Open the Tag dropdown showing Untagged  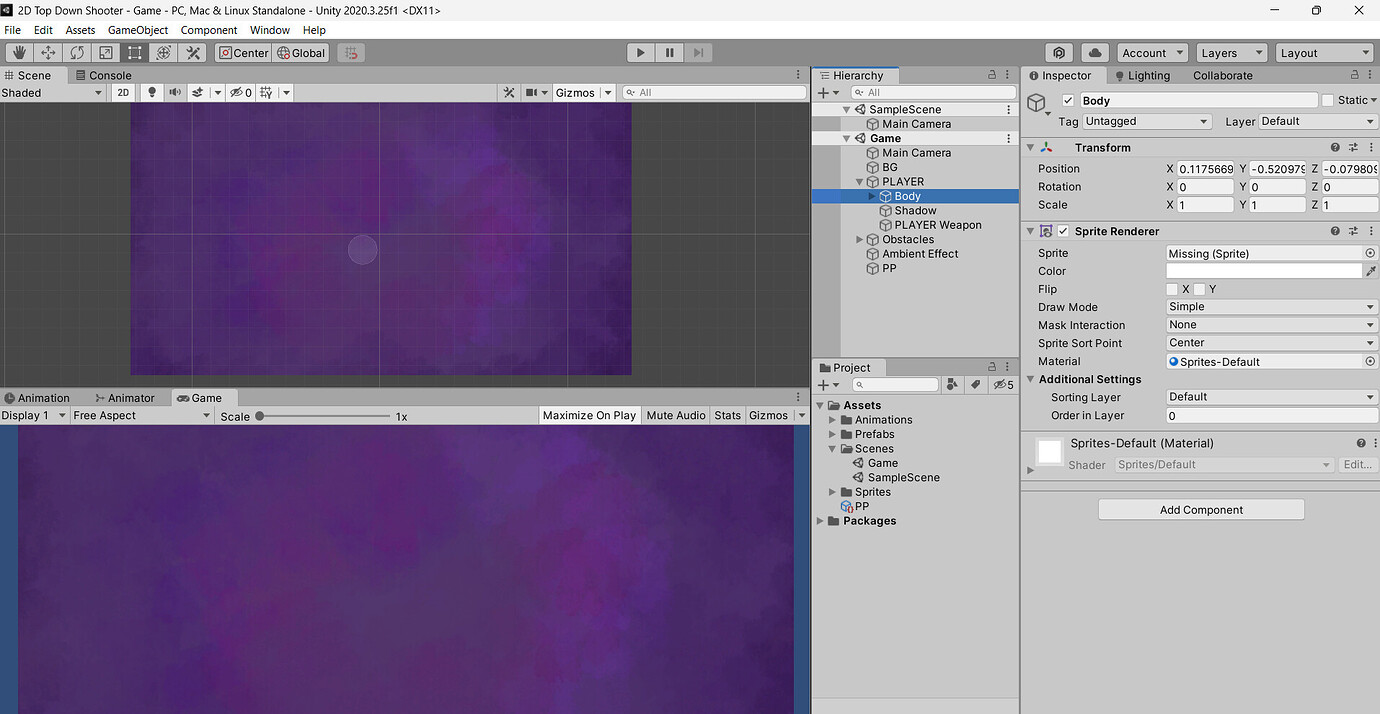click(x=1146, y=121)
